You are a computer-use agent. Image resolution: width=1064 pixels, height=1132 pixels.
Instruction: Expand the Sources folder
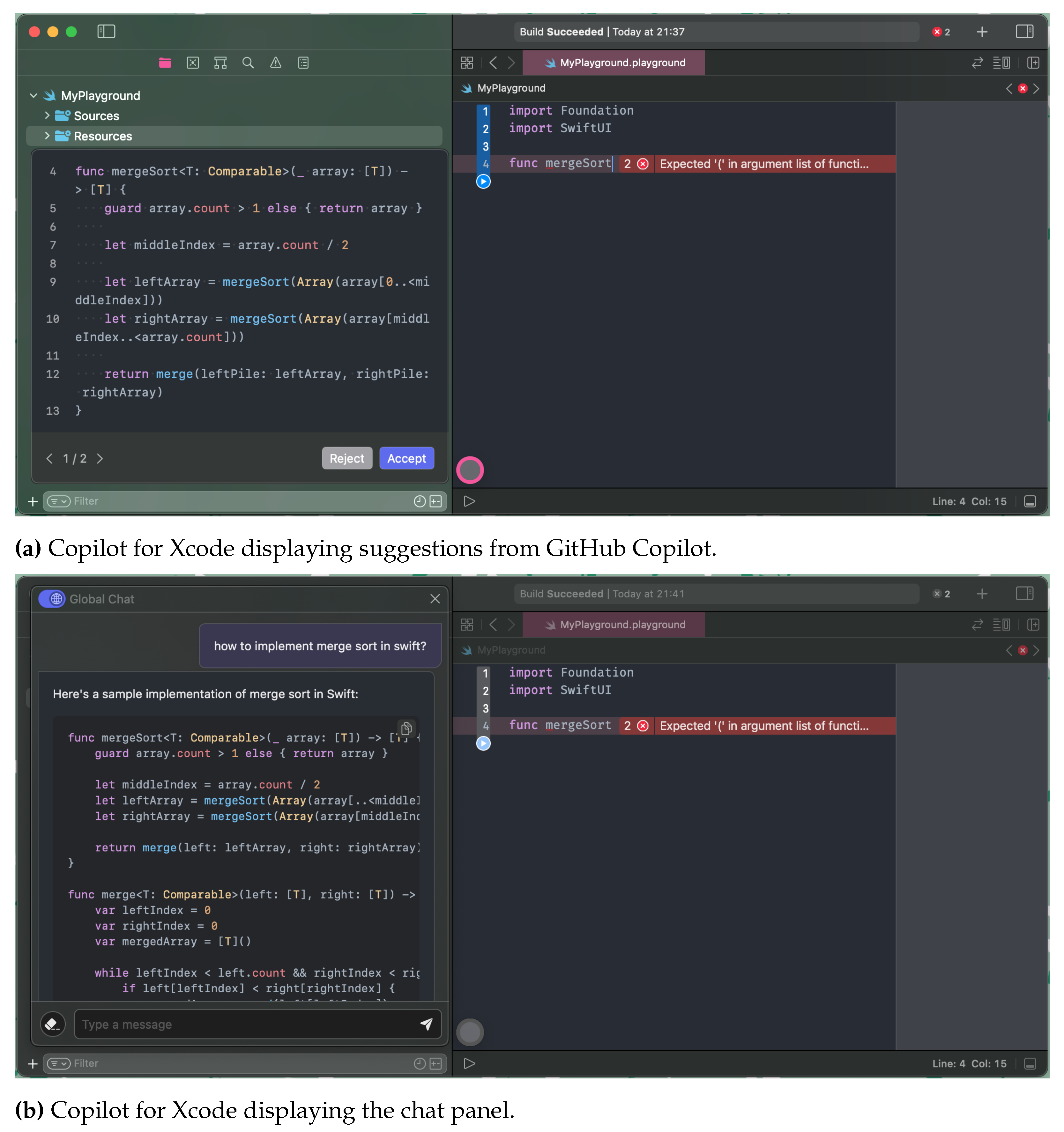pos(47,115)
